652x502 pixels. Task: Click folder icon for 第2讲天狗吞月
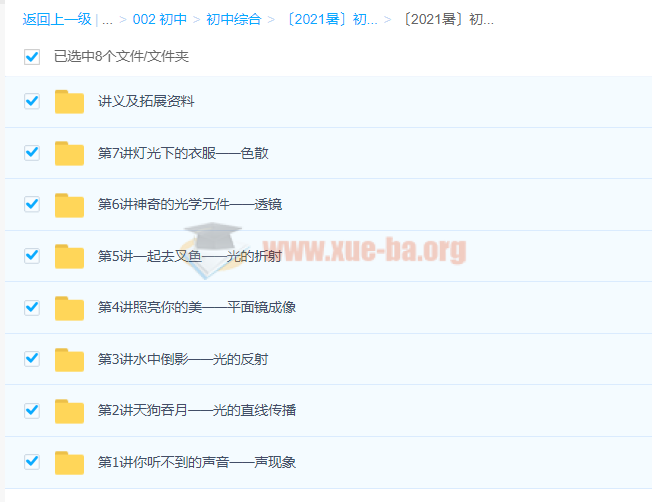pyautogui.click(x=69, y=411)
